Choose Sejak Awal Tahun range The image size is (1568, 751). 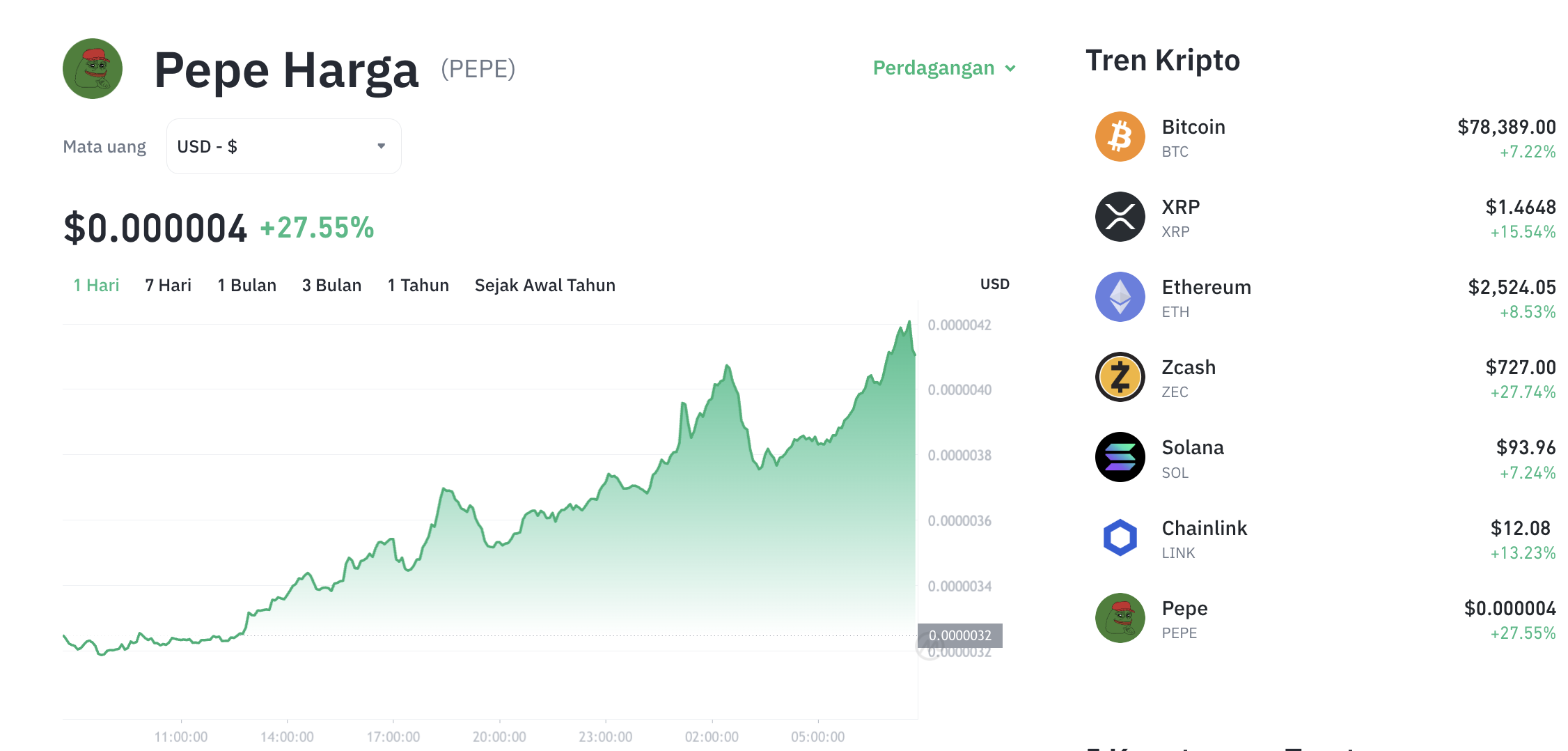click(x=544, y=285)
